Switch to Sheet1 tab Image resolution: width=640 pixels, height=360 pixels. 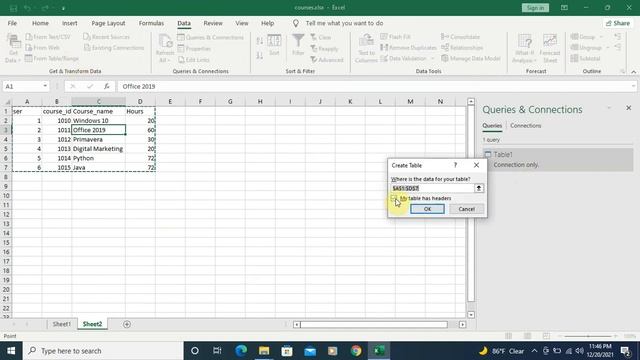coord(61,324)
